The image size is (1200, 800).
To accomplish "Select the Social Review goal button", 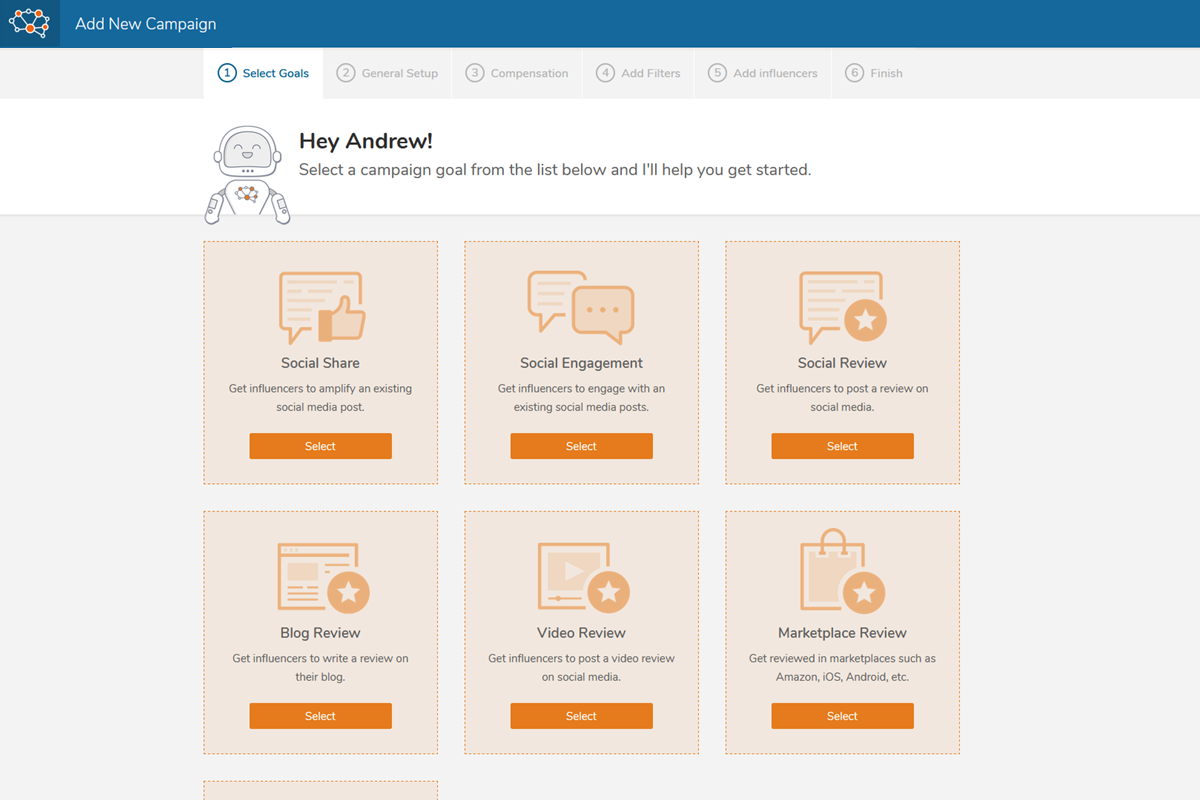I will click(x=842, y=446).
